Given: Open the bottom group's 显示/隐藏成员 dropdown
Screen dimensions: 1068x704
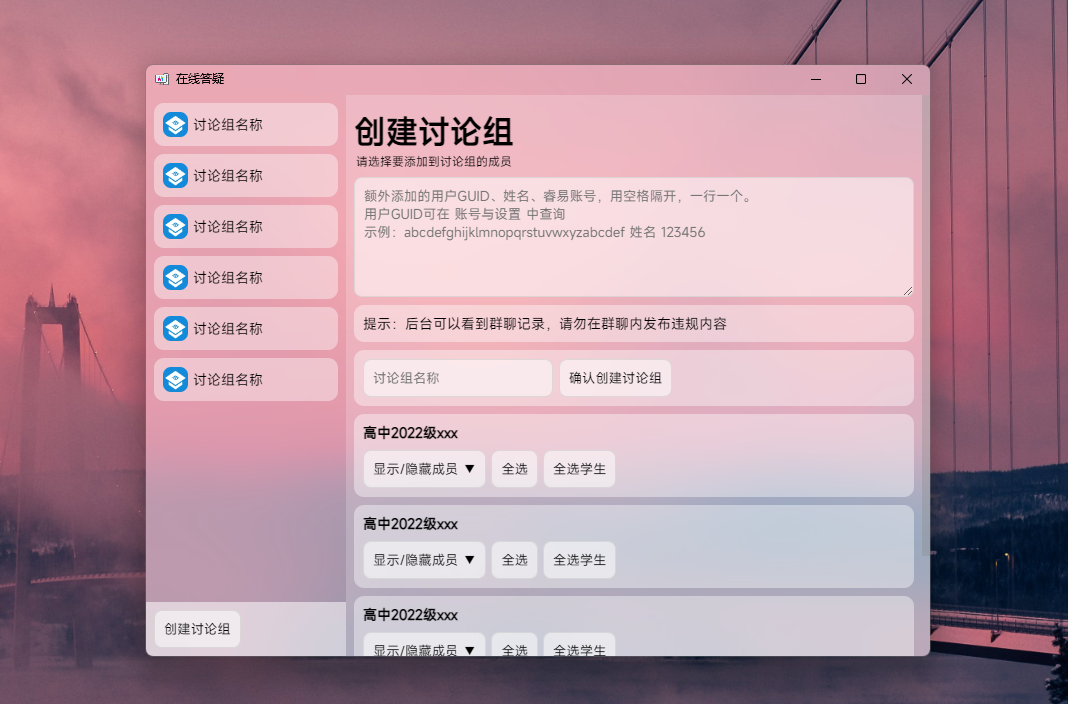Looking at the screenshot, I should point(423,649).
